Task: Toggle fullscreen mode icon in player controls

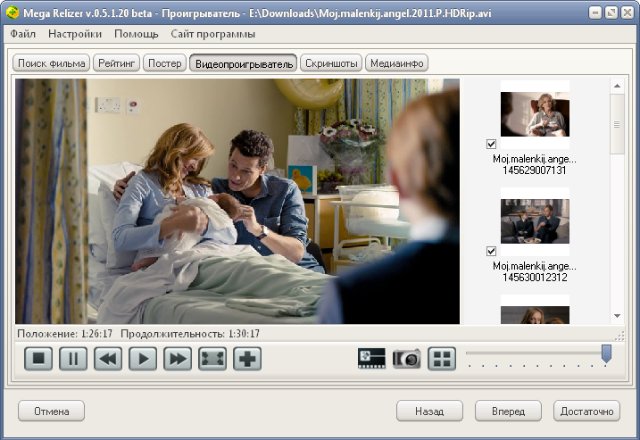Action: click(212, 359)
